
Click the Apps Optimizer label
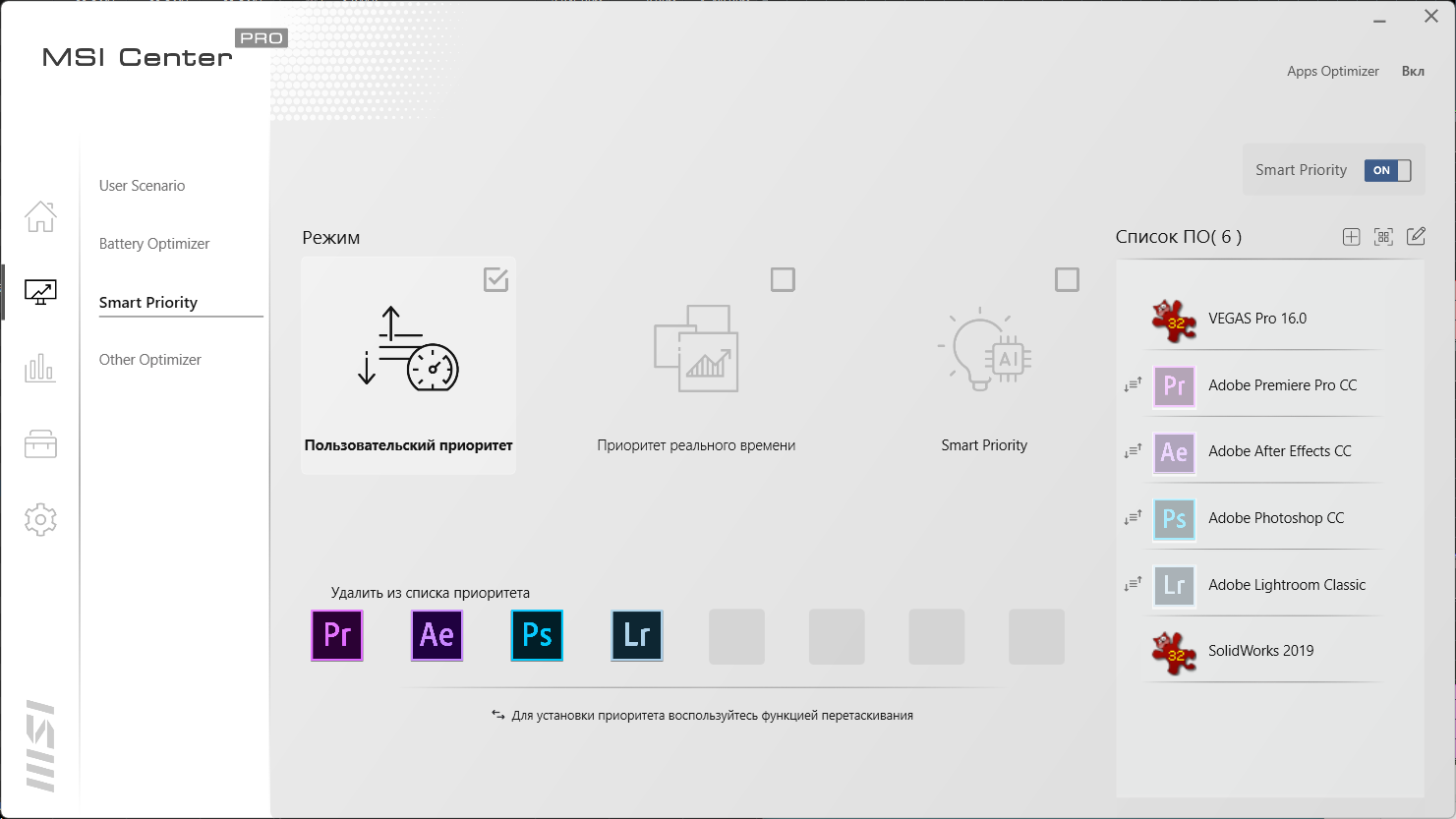(1333, 72)
